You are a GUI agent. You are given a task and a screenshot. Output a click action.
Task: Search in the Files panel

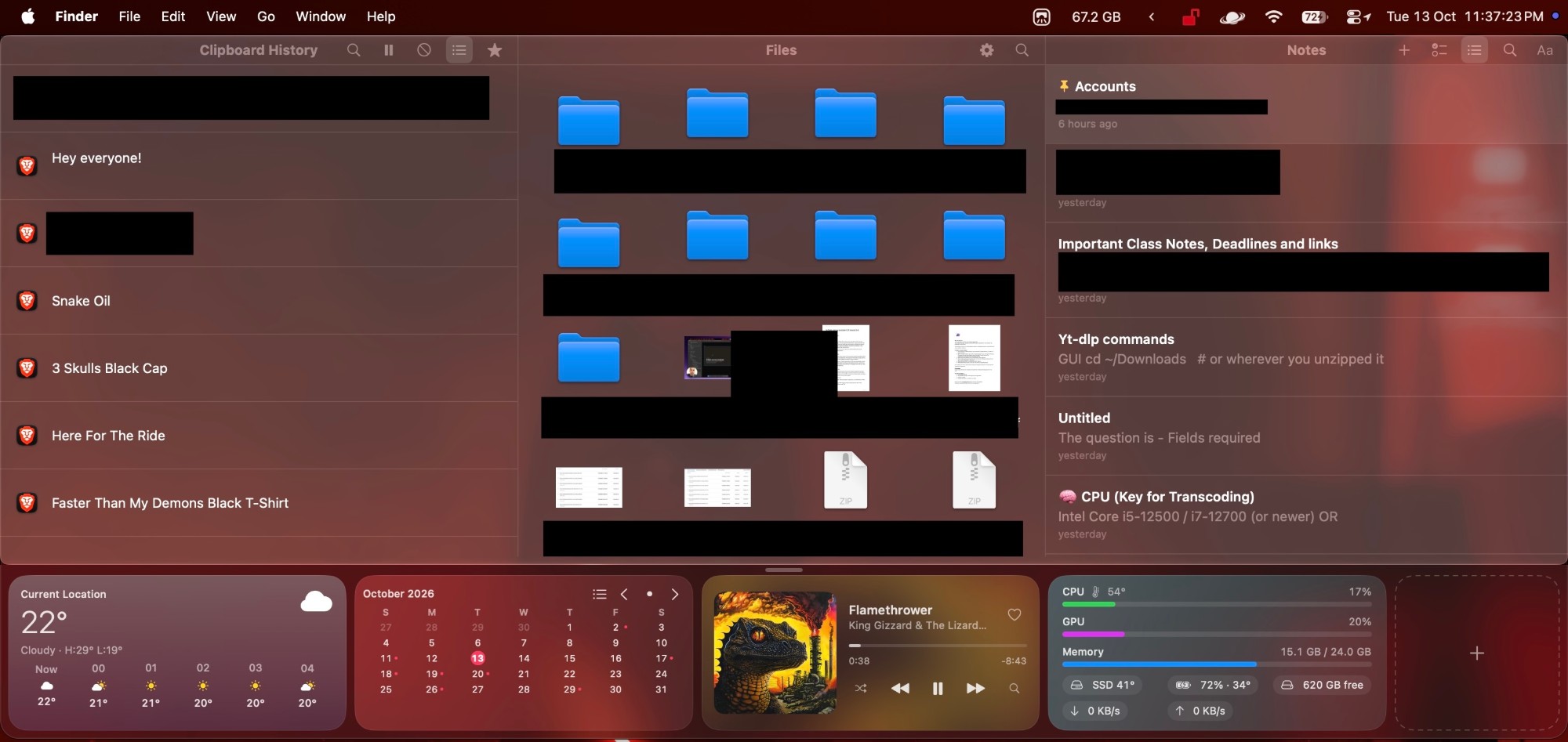tap(1022, 50)
